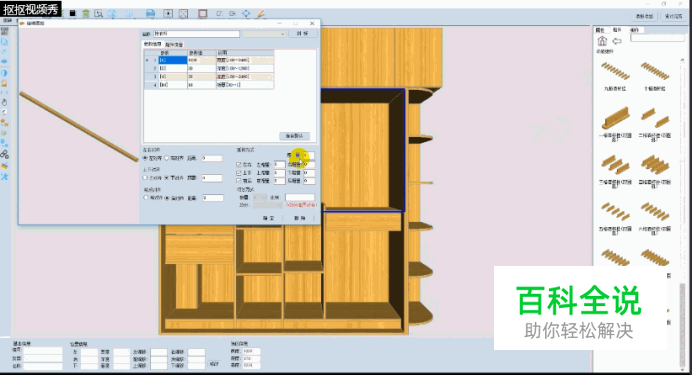Click the distance field in left-right alignment group
Image resolution: width=692 pixels, height=375 pixels.
[x=212, y=158]
